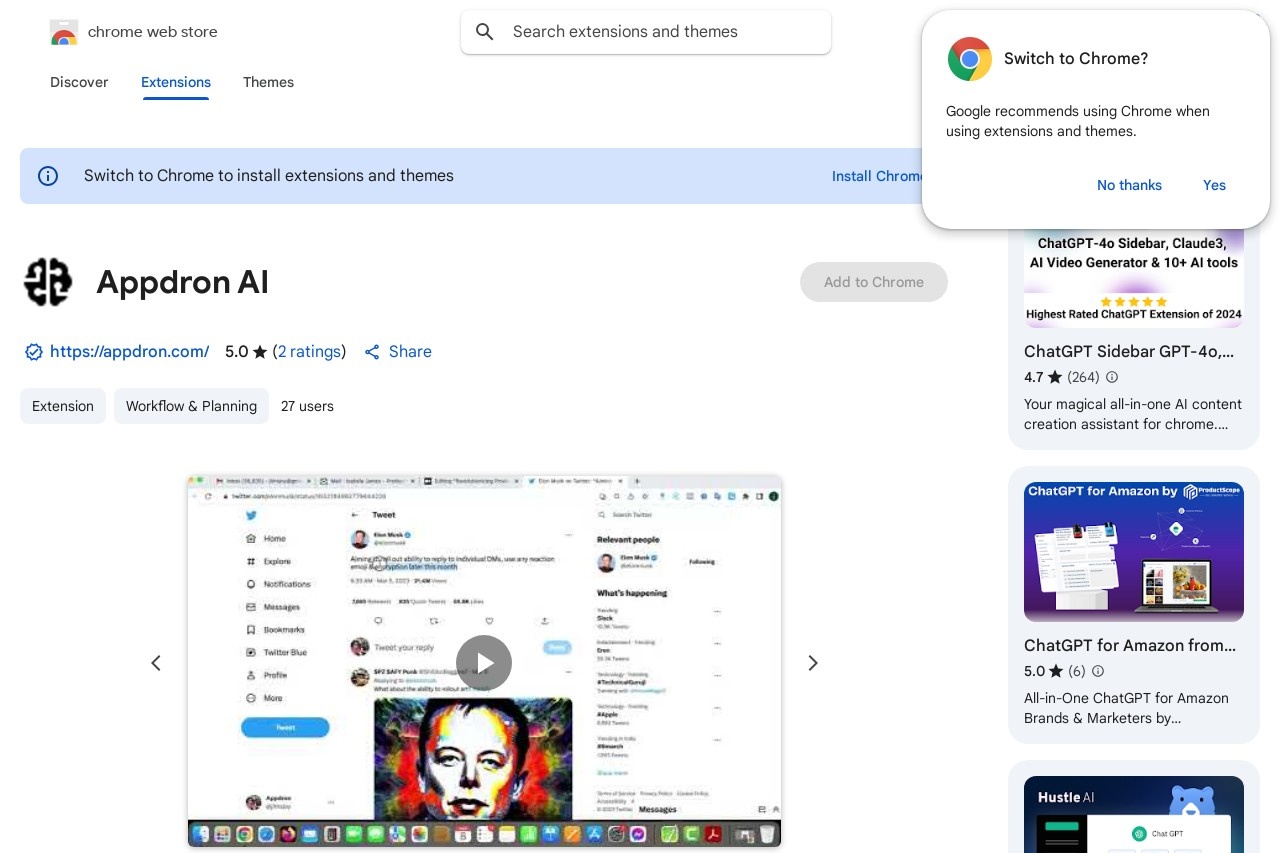Show the next screenshot with the right arrow
Viewport: 1280px width, 853px height.
[x=813, y=663]
